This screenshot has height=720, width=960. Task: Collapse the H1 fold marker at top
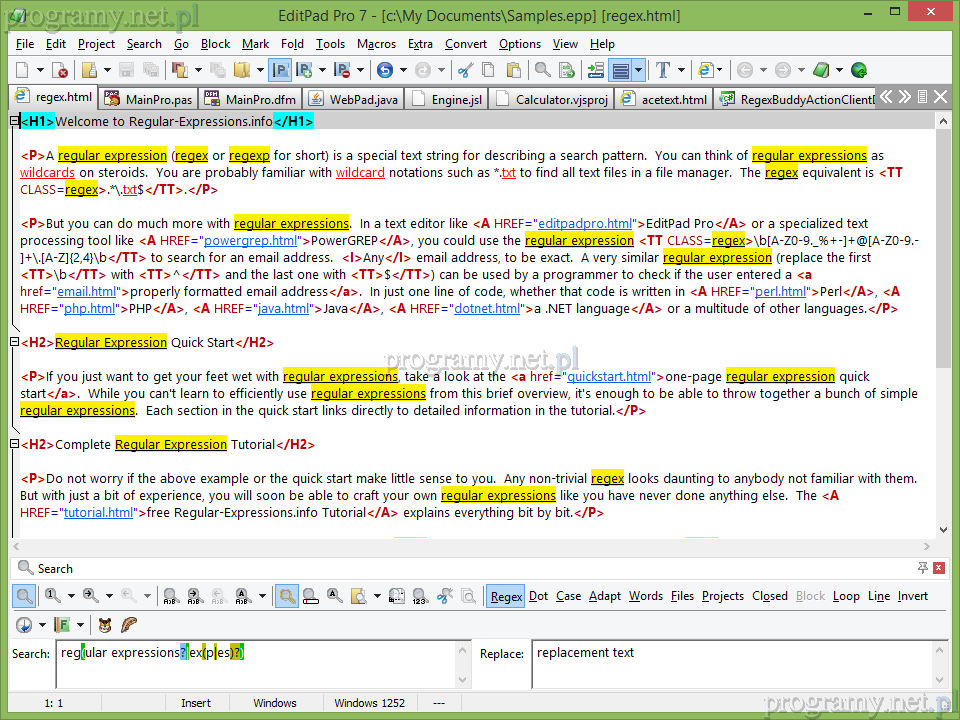[x=14, y=121]
